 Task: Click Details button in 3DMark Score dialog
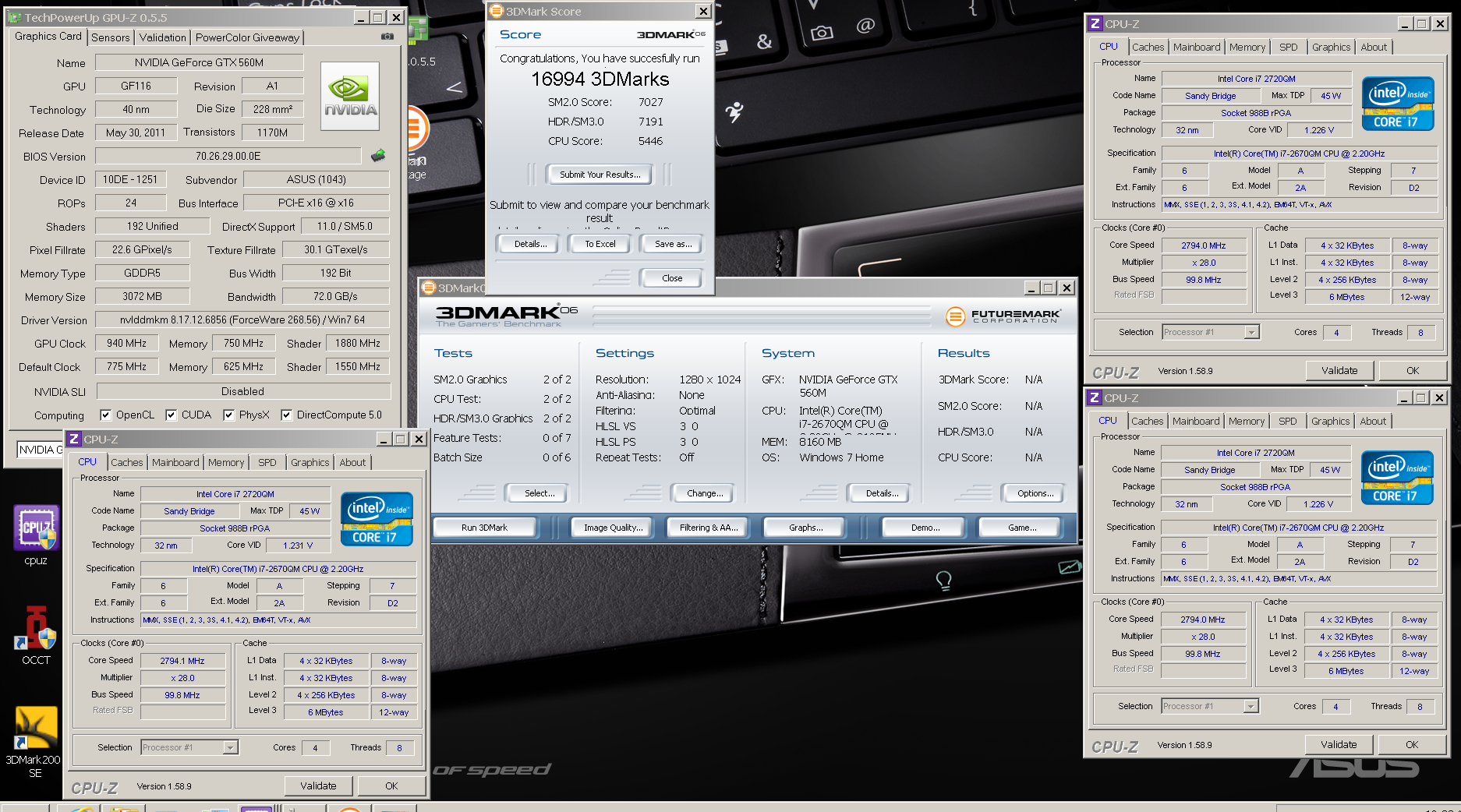tap(530, 244)
